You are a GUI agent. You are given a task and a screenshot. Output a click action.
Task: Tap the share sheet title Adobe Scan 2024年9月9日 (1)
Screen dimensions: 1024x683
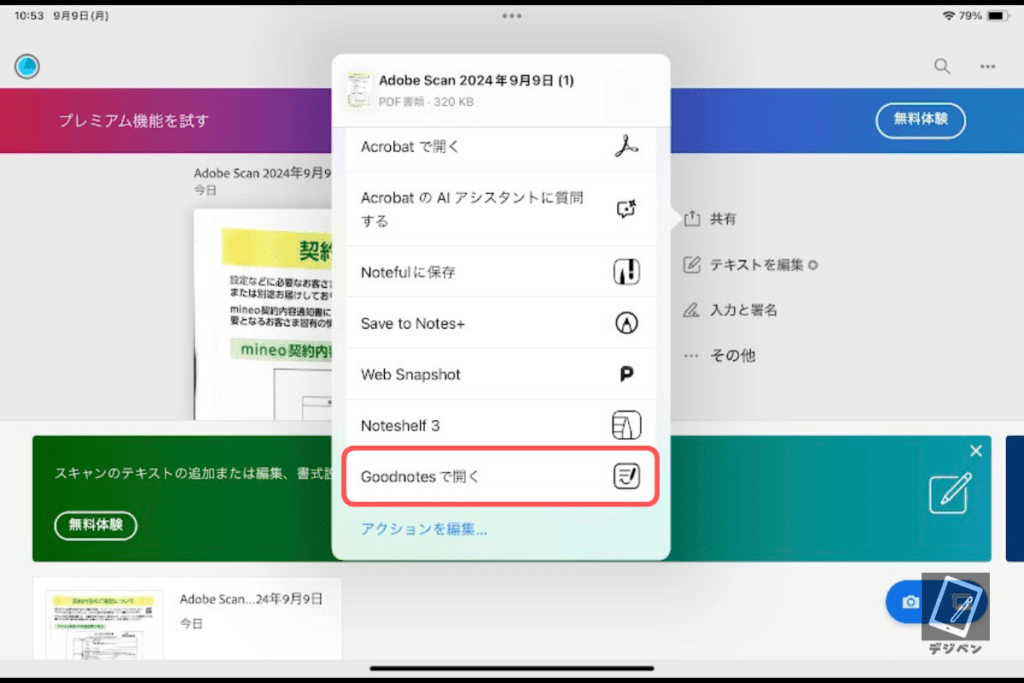pyautogui.click(x=476, y=80)
